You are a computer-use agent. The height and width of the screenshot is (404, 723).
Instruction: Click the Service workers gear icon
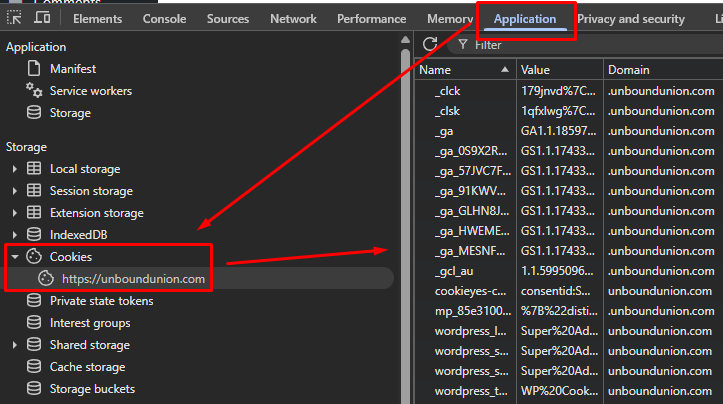34,90
